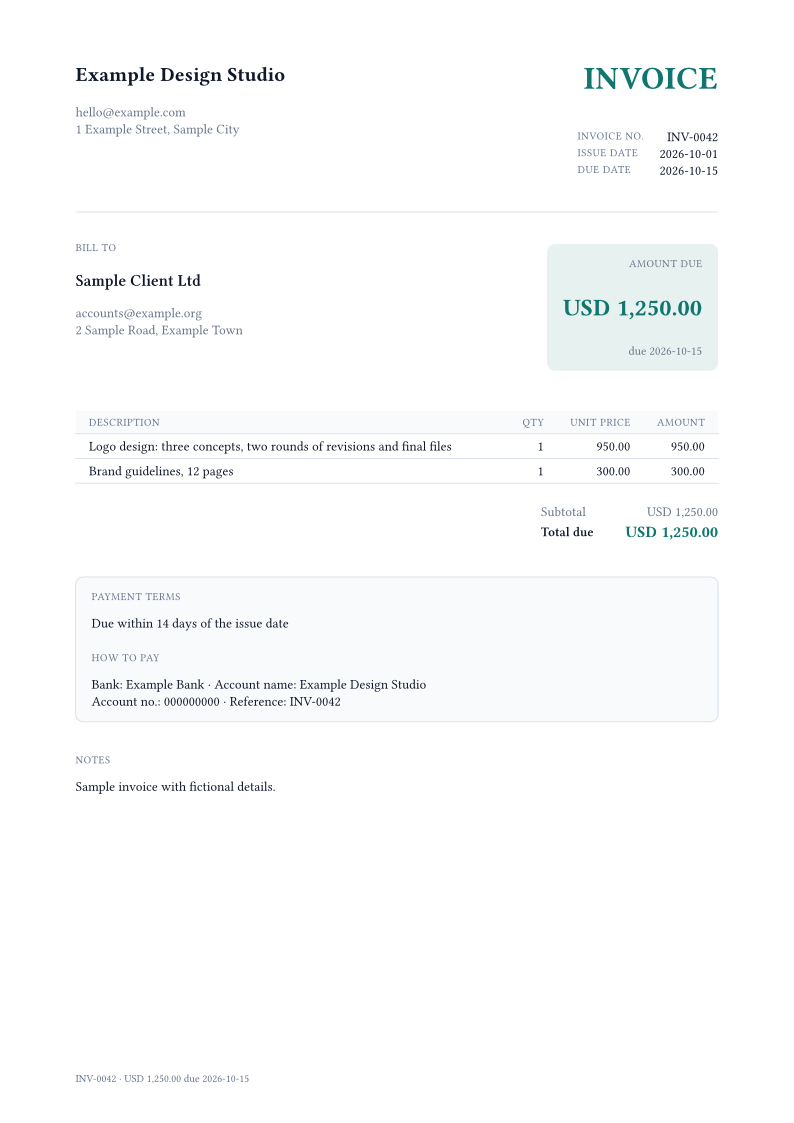Click the 'due 2026-10-15' text in the green box

[x=665, y=352]
